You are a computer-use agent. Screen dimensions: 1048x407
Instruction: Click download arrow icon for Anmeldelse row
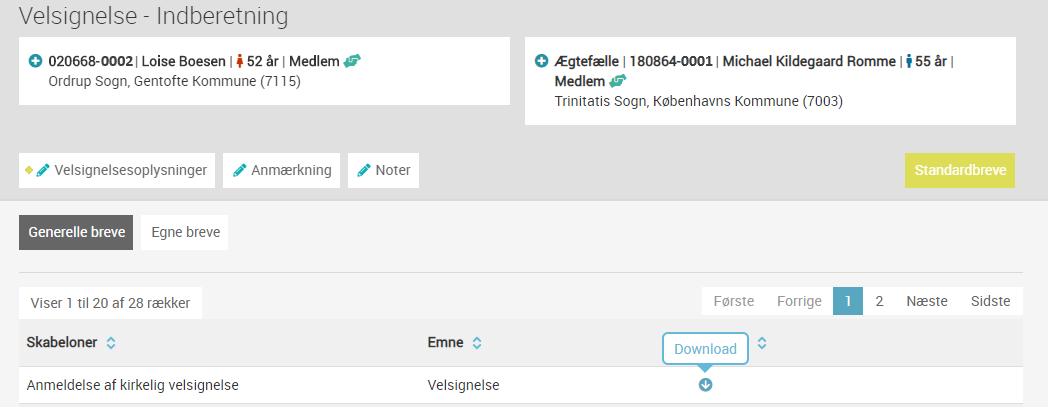pos(705,385)
